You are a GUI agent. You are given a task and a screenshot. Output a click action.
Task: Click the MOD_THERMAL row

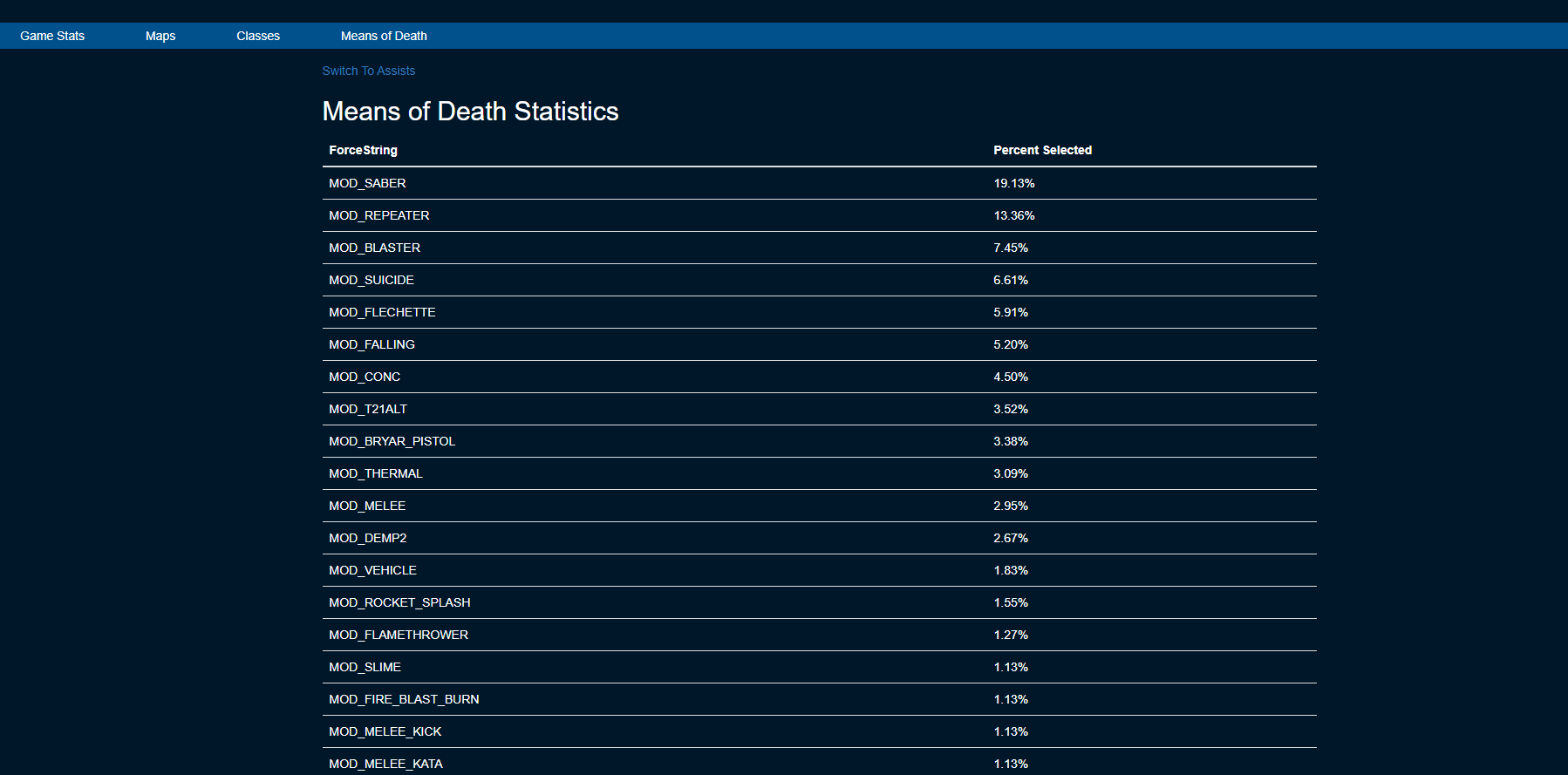pos(375,473)
